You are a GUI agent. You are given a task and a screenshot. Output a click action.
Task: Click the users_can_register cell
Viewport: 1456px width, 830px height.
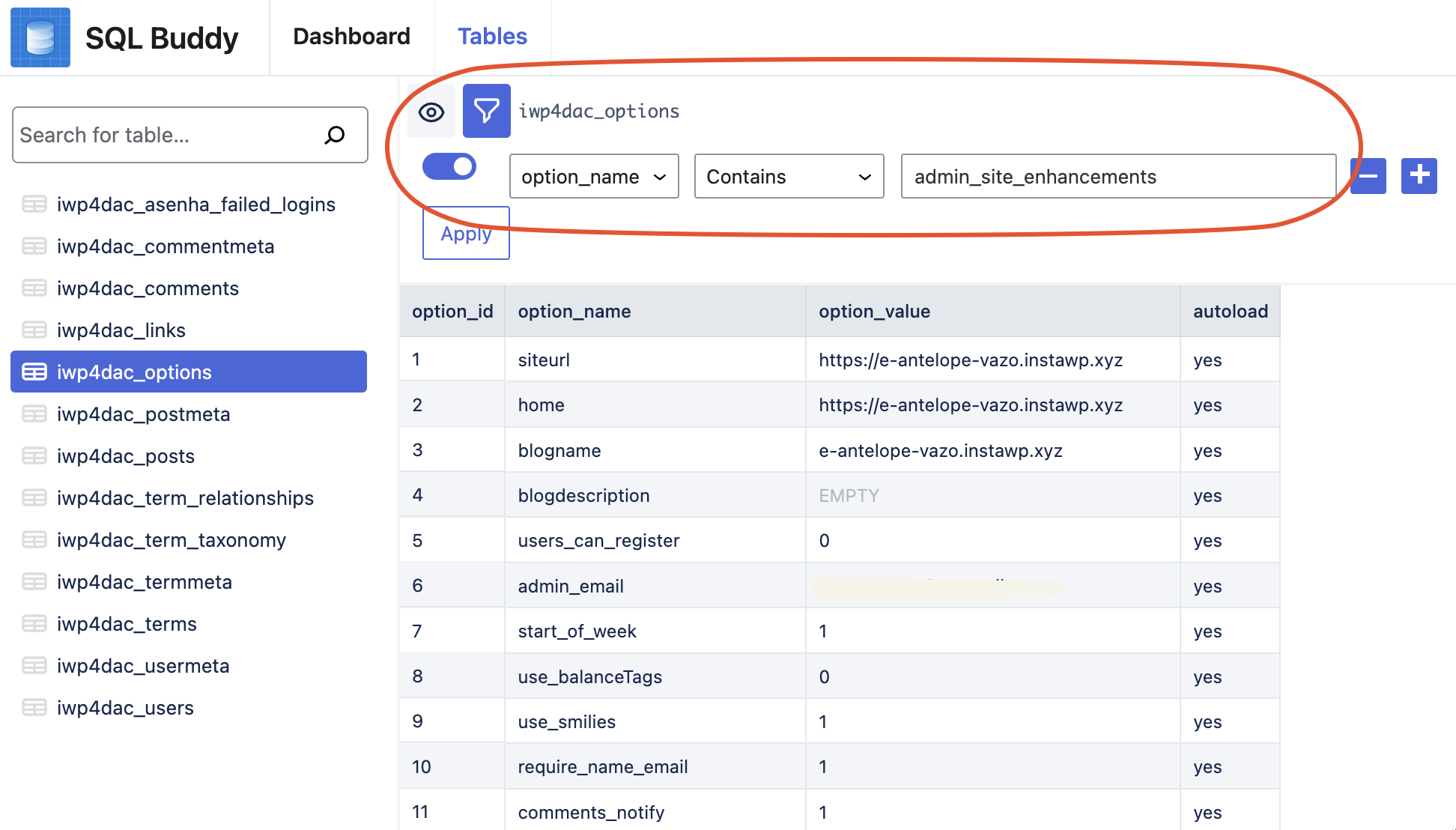pyautogui.click(x=655, y=540)
